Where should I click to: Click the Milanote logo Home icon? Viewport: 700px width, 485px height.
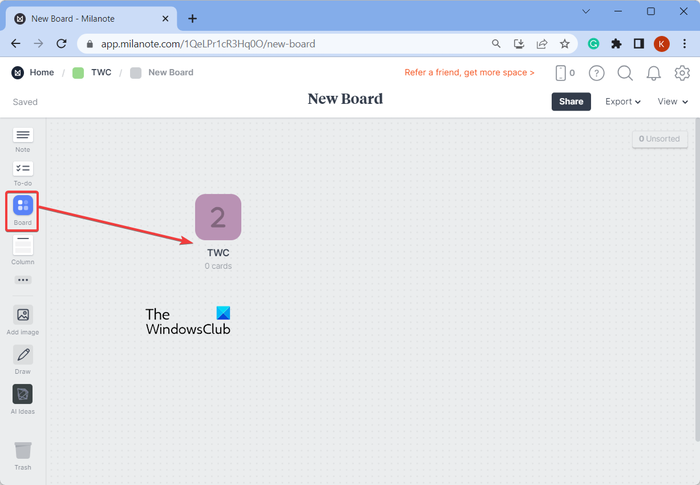17,72
